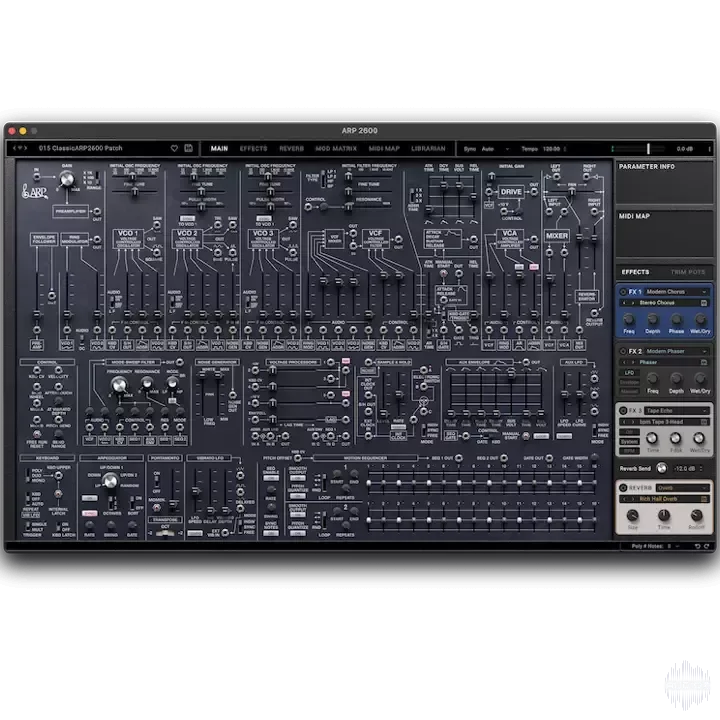Open the Reverb Overb type dropdown

coord(682,488)
